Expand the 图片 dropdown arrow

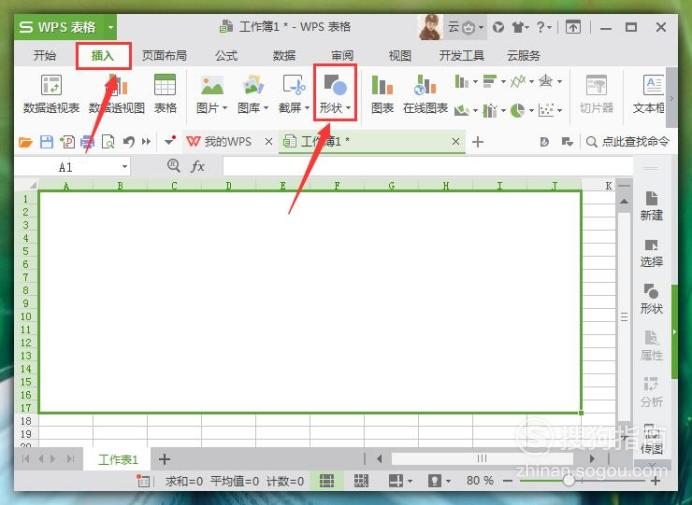pos(225,108)
